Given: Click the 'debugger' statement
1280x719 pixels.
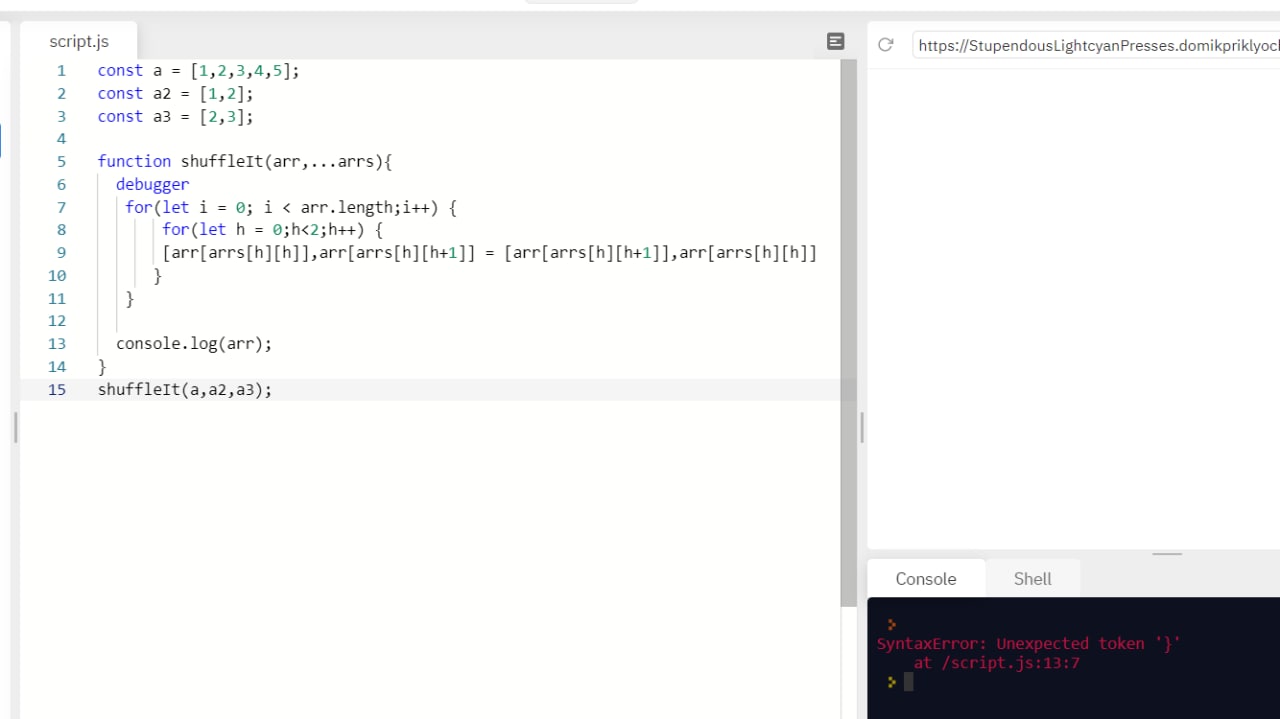Looking at the screenshot, I should pos(152,184).
